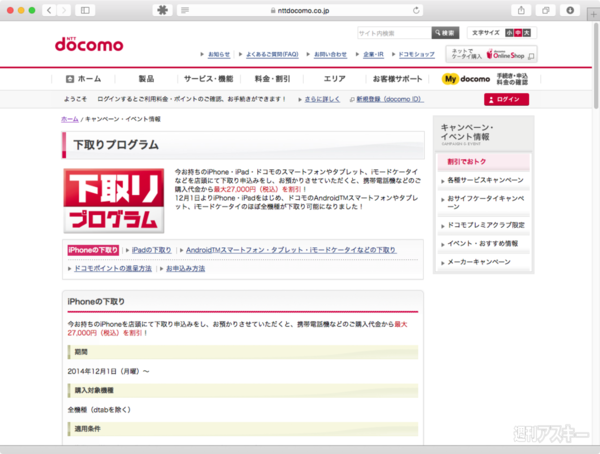
Task: Open イベント・おすすめ情報 sidebar item
Action: (484, 243)
